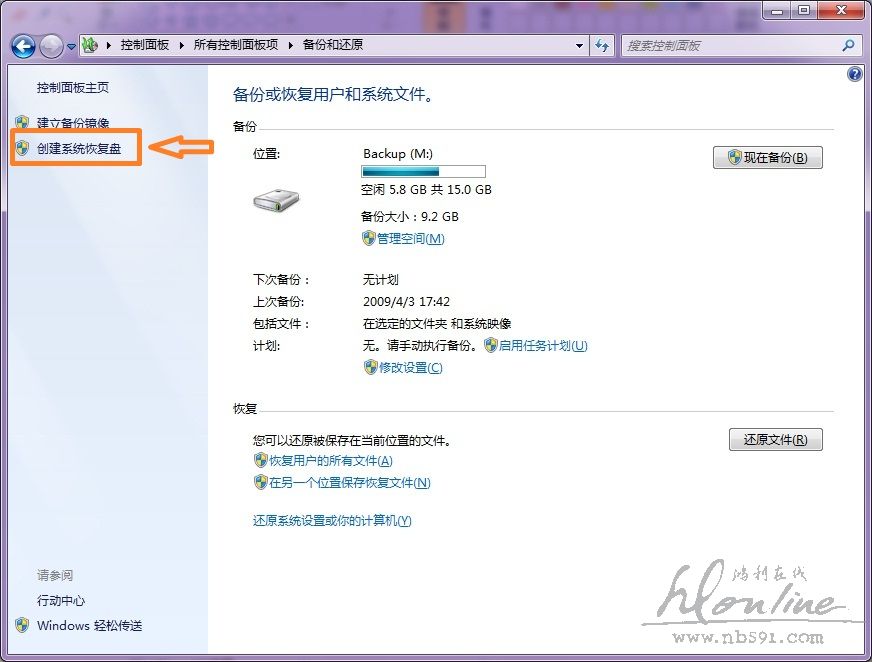Click the text 在选定的文件夹 和系统映像
Image resolution: width=872 pixels, height=662 pixels.
(x=437, y=324)
